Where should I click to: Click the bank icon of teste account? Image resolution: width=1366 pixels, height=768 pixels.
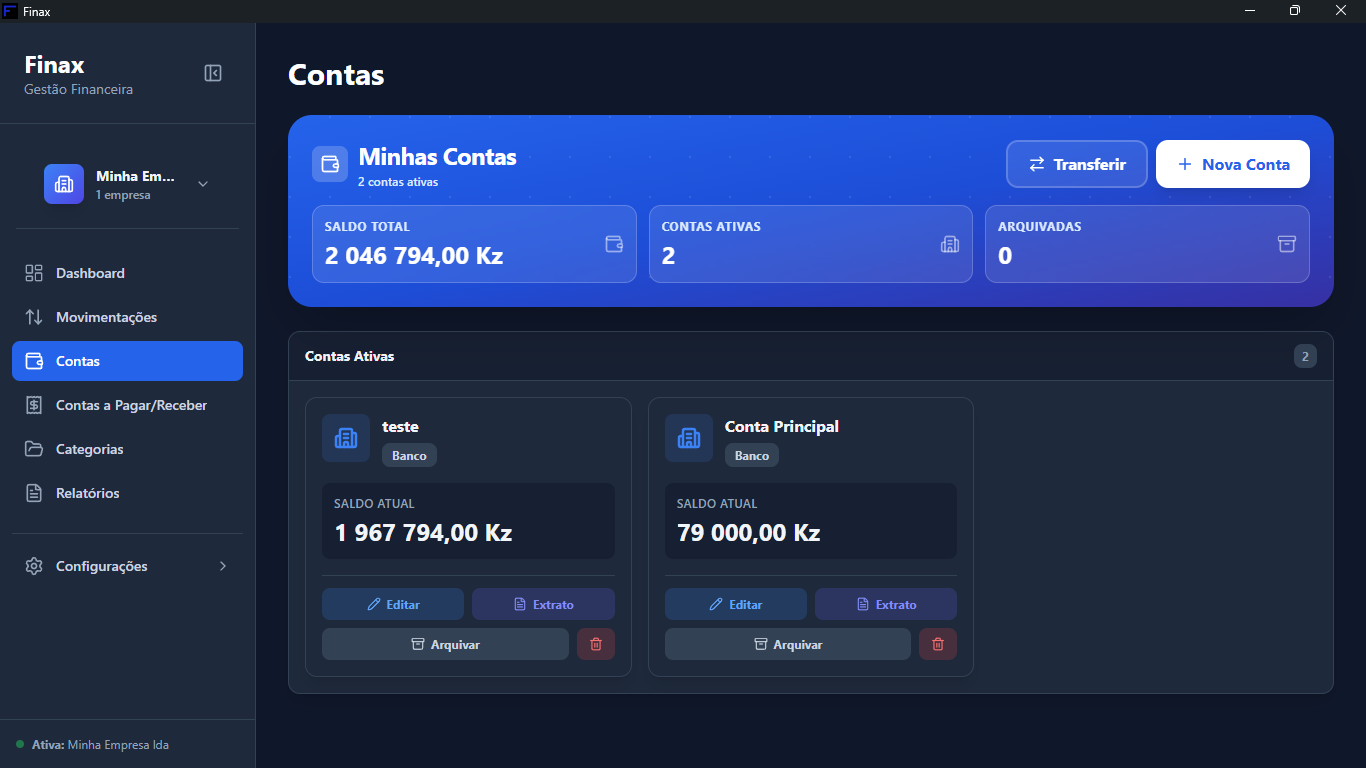[x=346, y=438]
